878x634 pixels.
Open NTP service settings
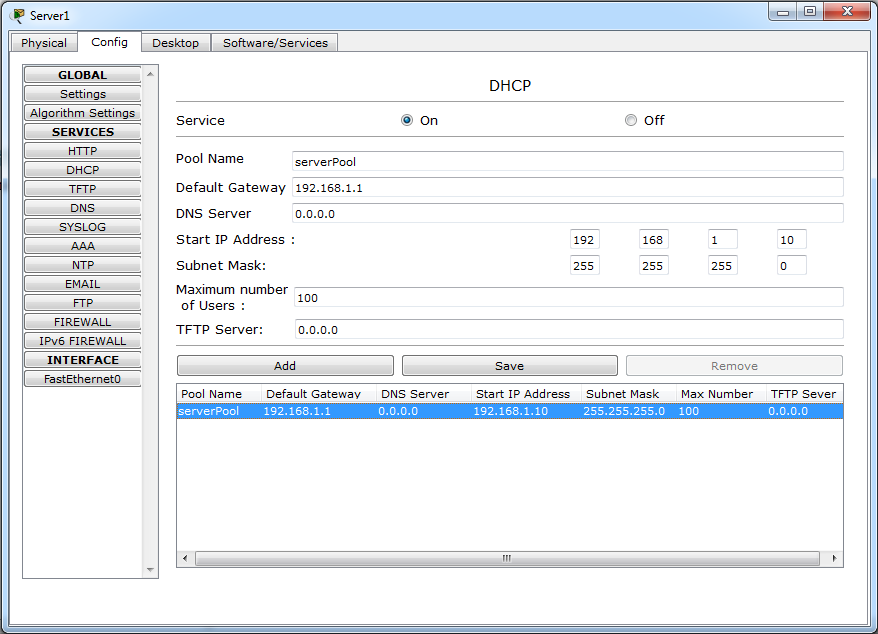pos(82,264)
